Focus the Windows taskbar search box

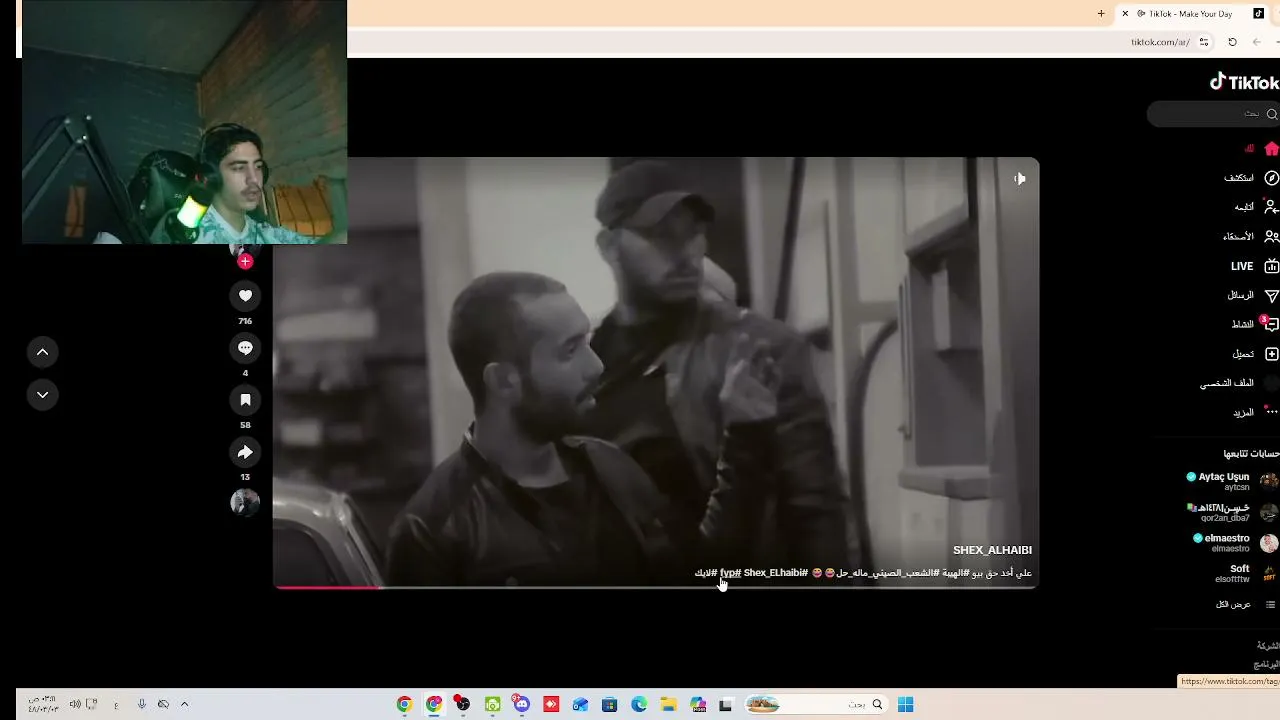click(815, 704)
